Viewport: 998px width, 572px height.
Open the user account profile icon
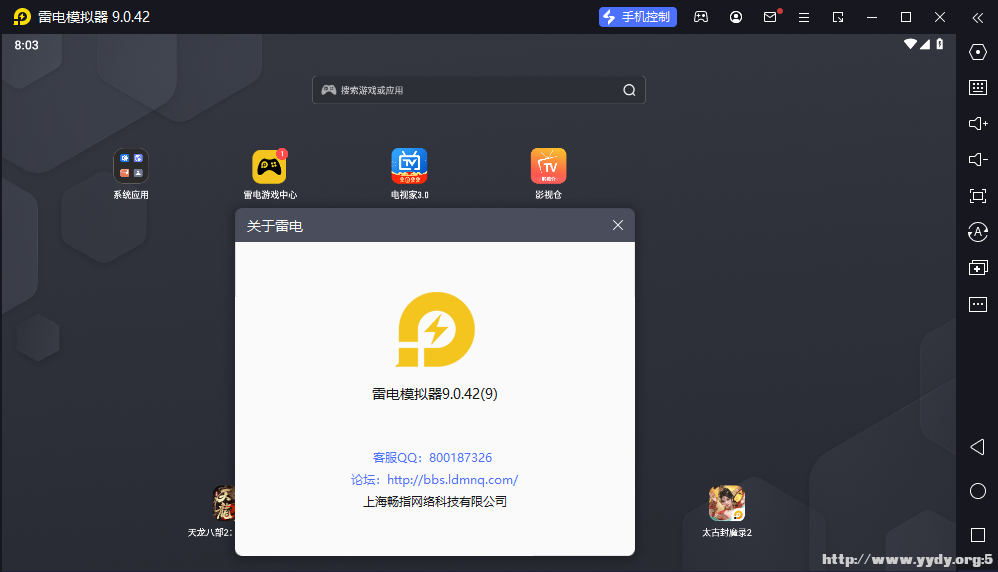coord(736,17)
